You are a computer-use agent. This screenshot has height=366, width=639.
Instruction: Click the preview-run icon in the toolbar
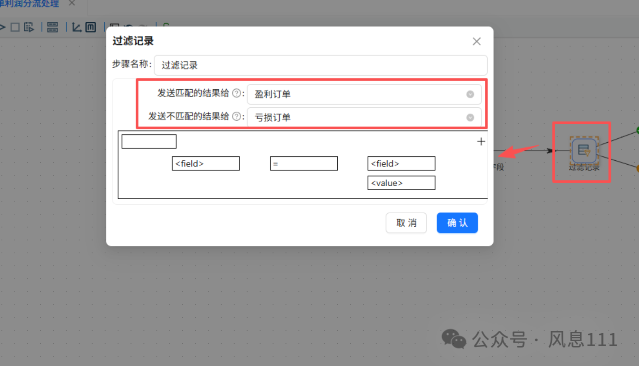[x=29, y=27]
